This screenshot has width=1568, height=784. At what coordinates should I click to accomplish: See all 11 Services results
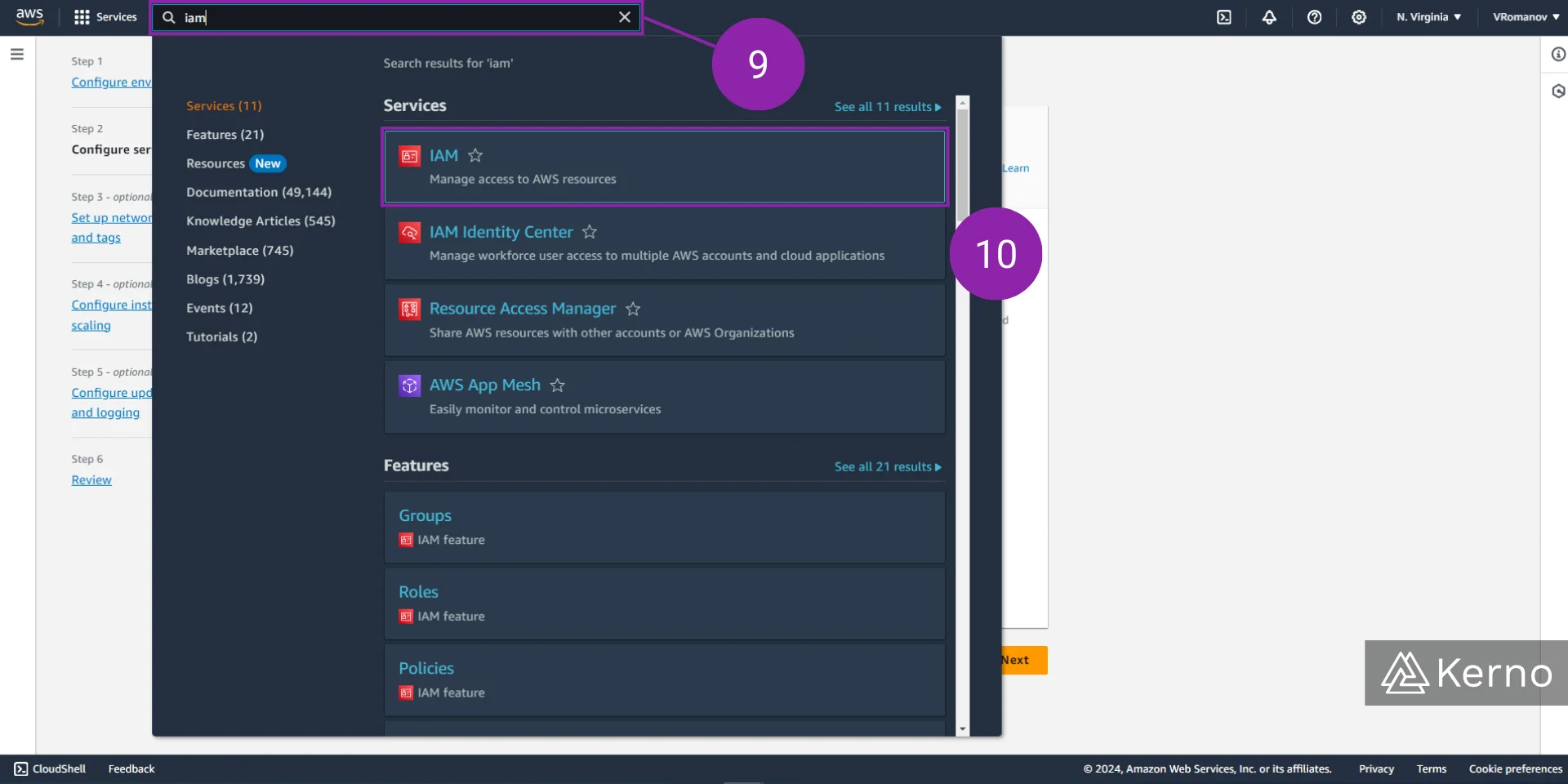click(x=888, y=107)
